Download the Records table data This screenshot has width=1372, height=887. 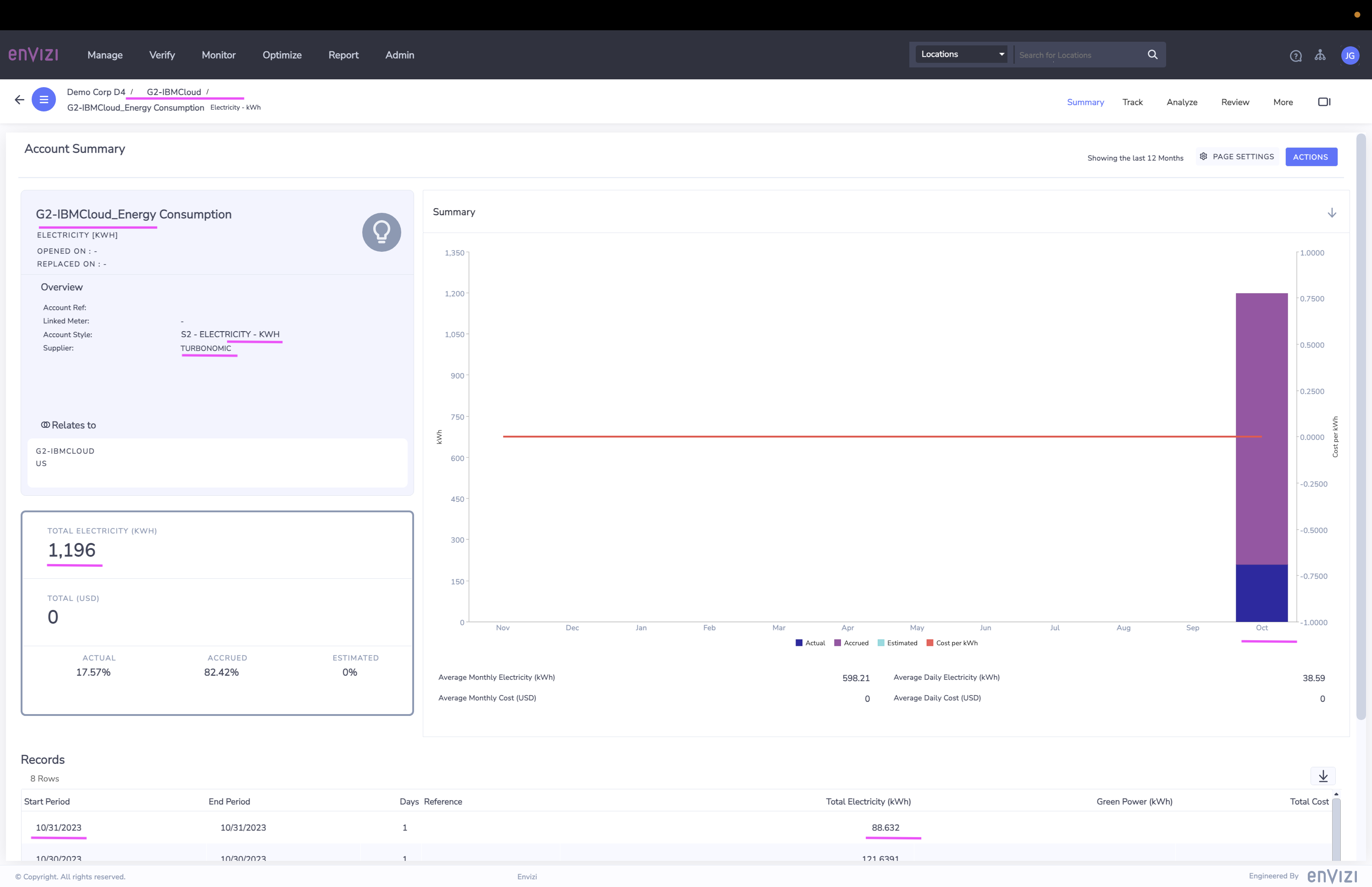(x=1323, y=776)
